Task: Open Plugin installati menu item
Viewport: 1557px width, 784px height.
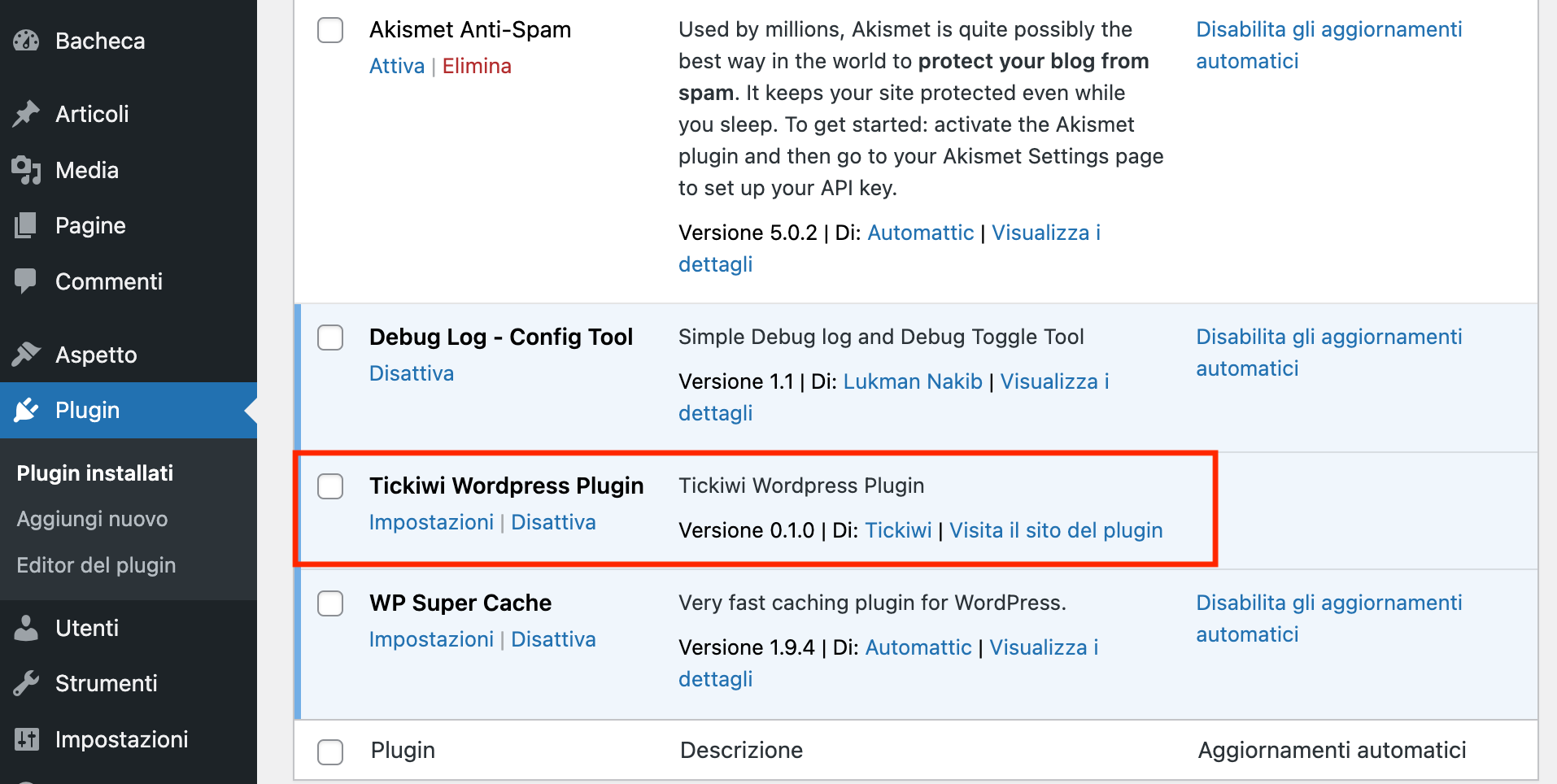Action: pyautogui.click(x=94, y=473)
